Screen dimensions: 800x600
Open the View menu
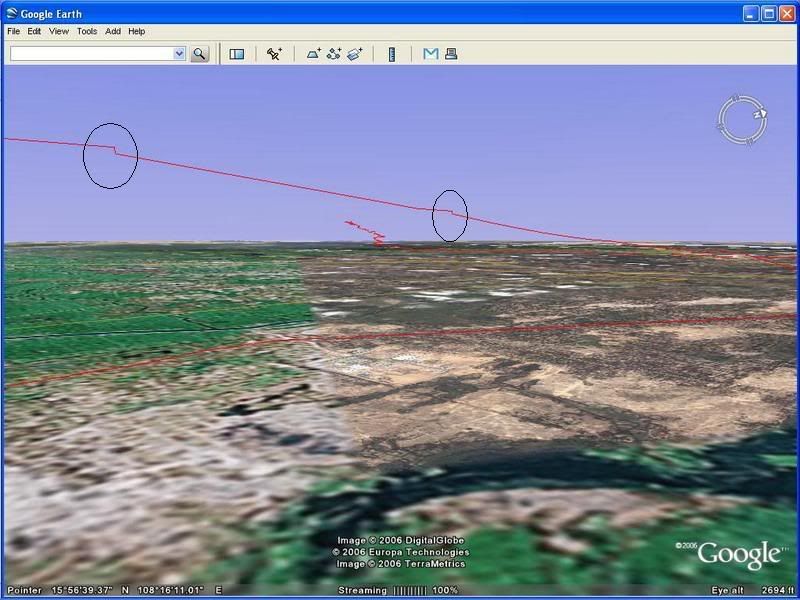[59, 31]
